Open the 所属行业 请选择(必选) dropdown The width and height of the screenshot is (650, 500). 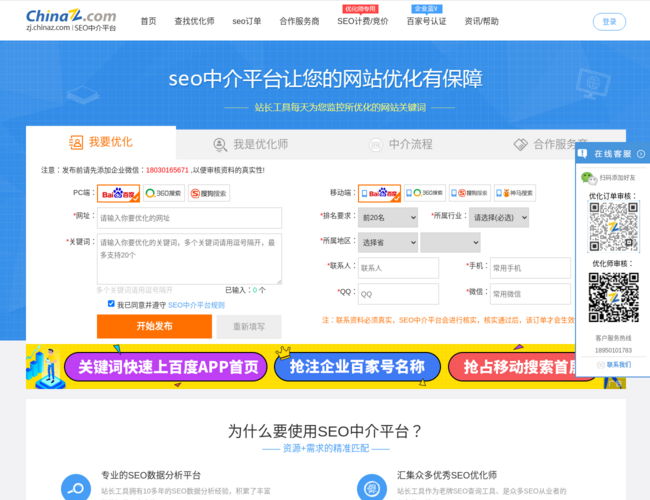tap(499, 218)
